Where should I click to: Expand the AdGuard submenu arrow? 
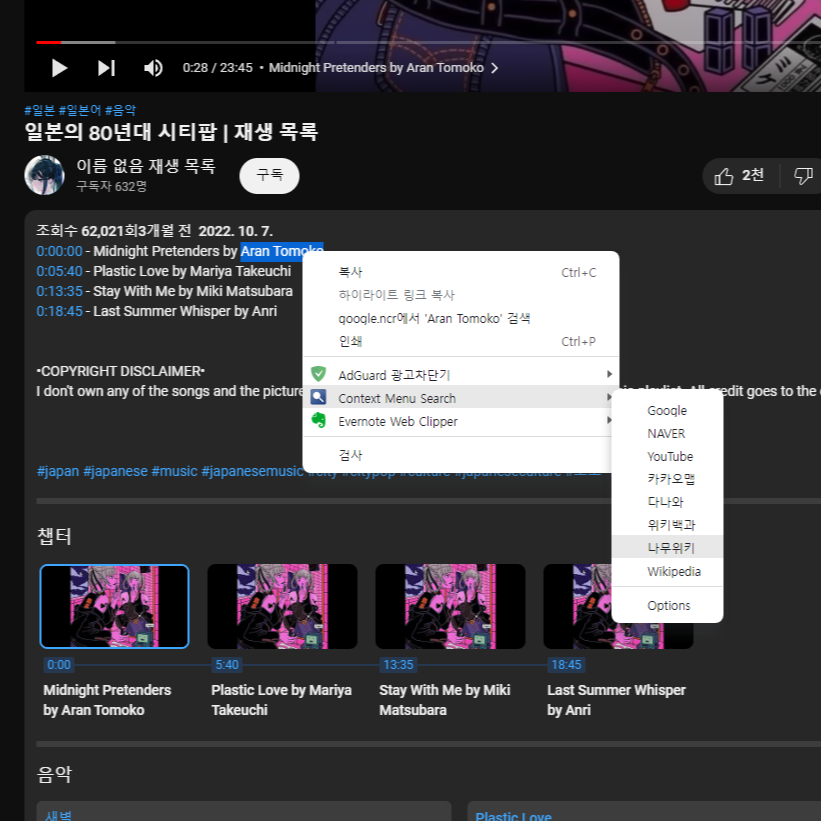pos(609,374)
